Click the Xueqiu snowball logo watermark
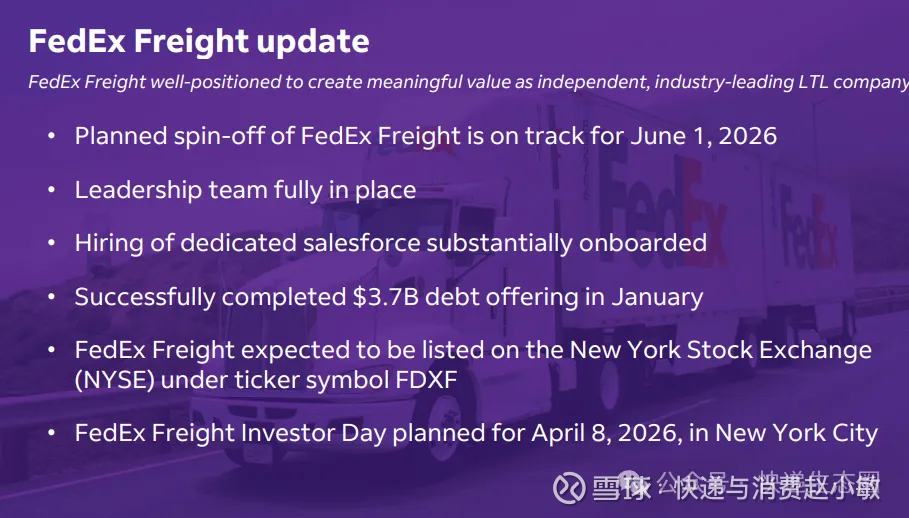This screenshot has width=909, height=518. [570, 487]
